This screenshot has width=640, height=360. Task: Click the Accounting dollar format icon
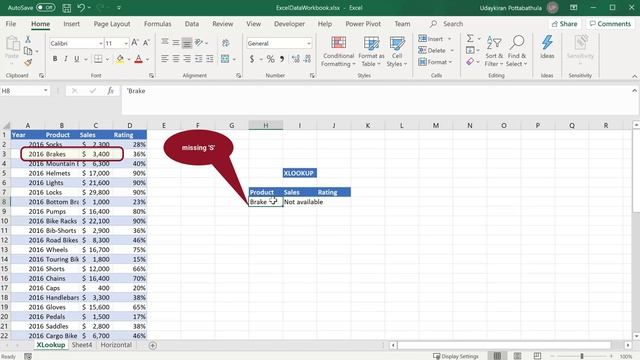(x=252, y=59)
